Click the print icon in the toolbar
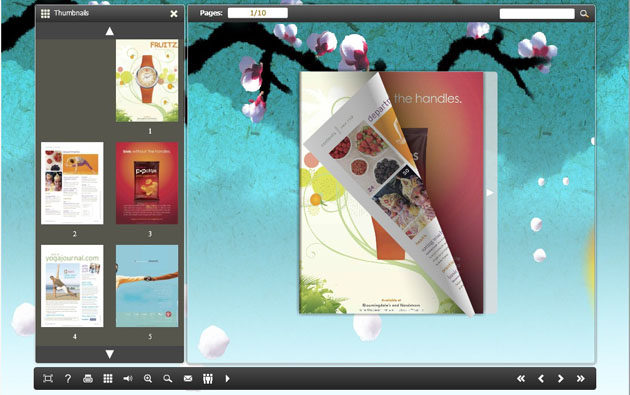Screen dimensions: 630x395 coord(88,379)
